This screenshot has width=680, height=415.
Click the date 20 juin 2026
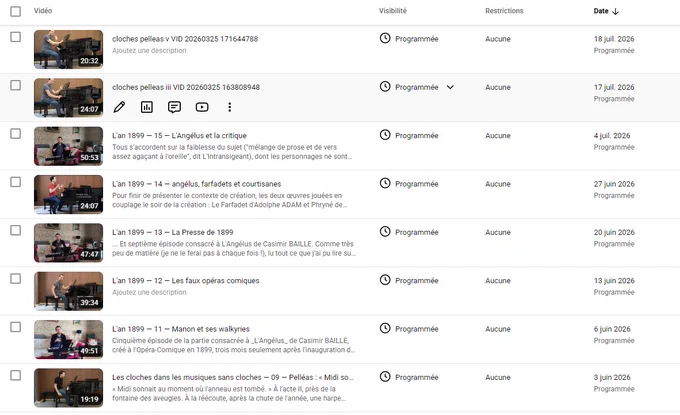614,232
